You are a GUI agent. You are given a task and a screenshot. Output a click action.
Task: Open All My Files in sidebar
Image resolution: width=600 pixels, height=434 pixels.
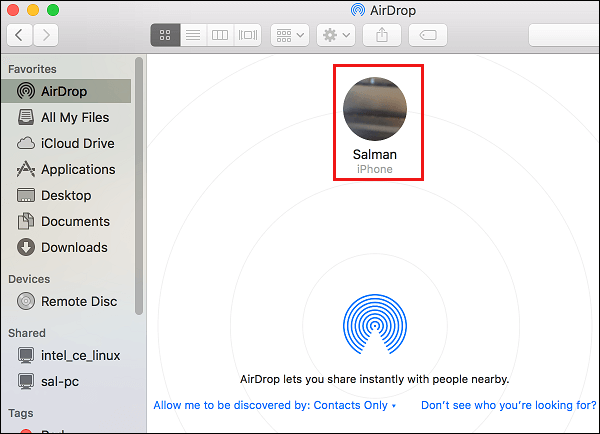(x=66, y=117)
